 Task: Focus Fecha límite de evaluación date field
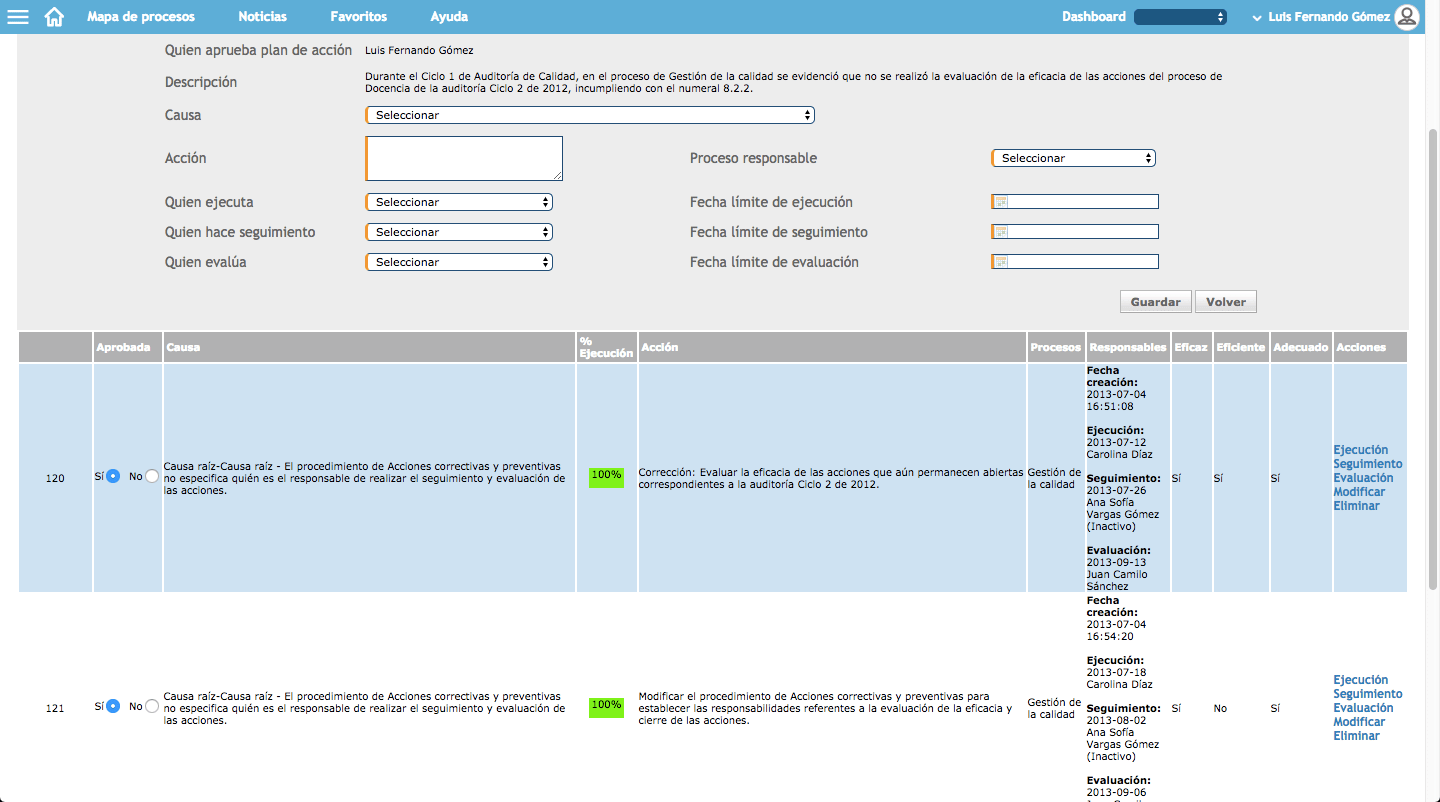click(1075, 262)
